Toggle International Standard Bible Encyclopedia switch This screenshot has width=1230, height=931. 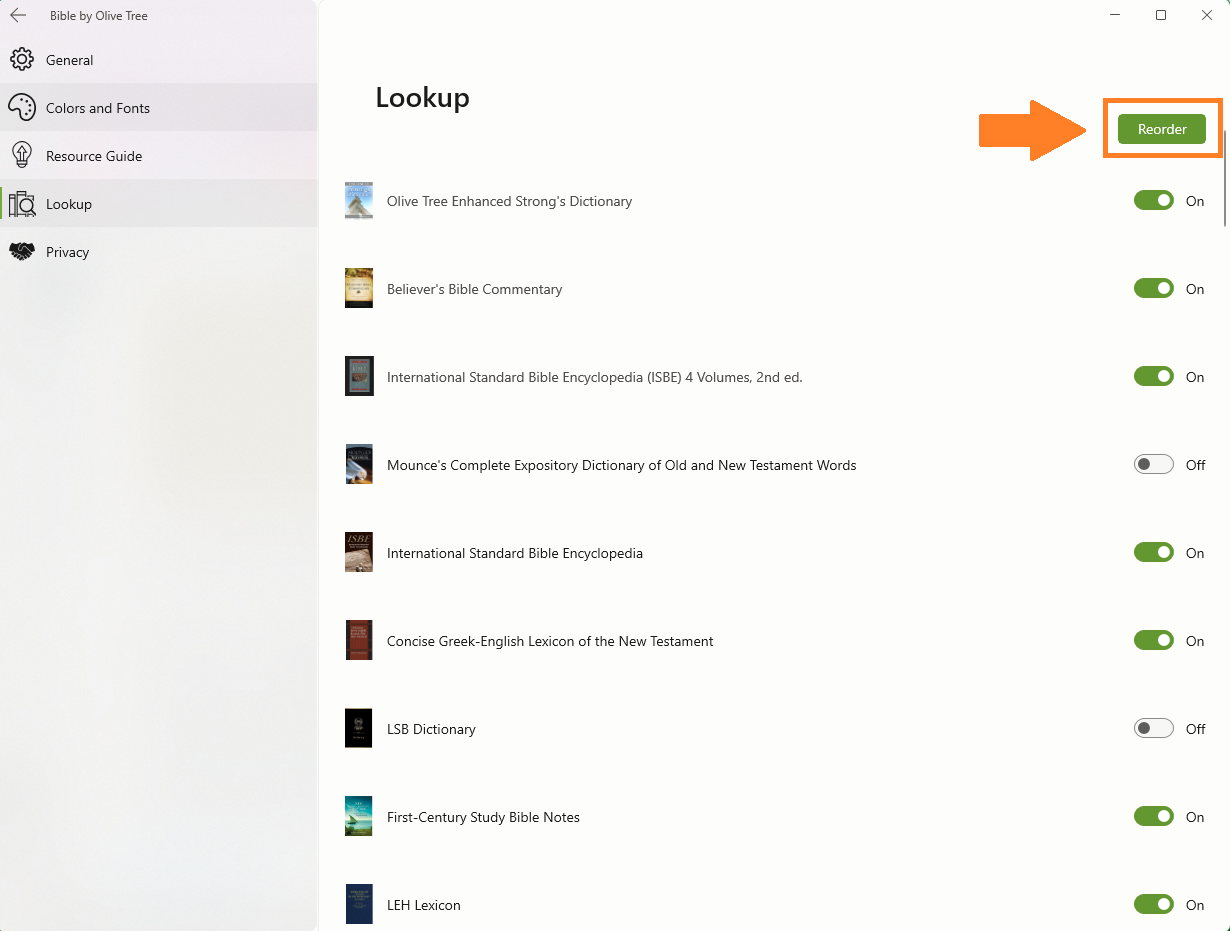coord(1154,553)
